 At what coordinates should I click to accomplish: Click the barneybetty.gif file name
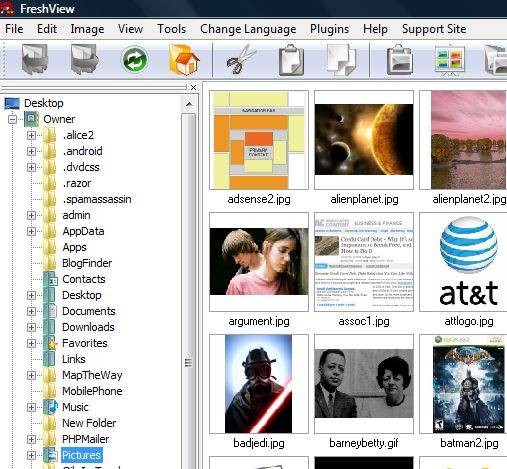click(364, 443)
